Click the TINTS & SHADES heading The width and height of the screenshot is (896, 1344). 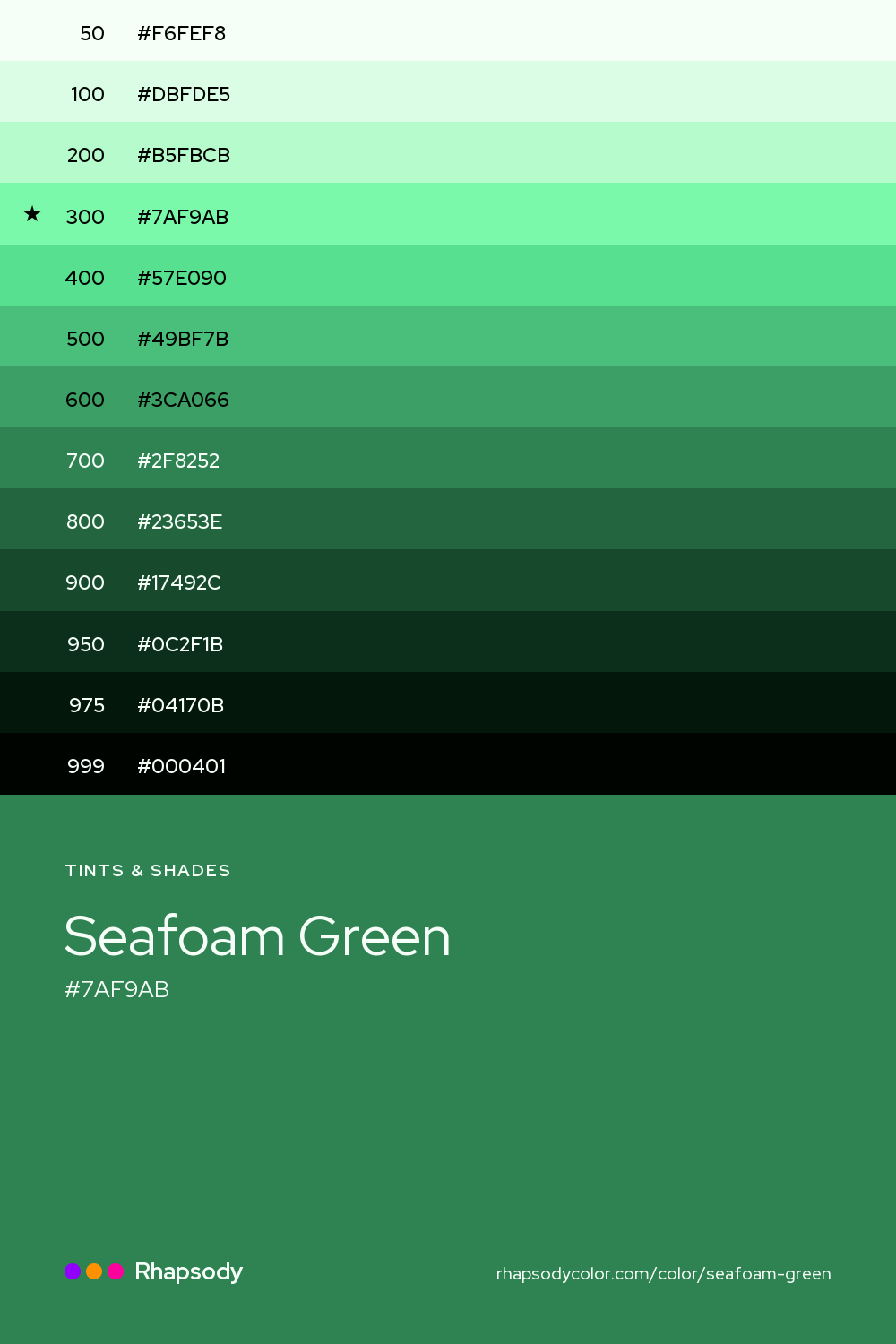coord(148,871)
